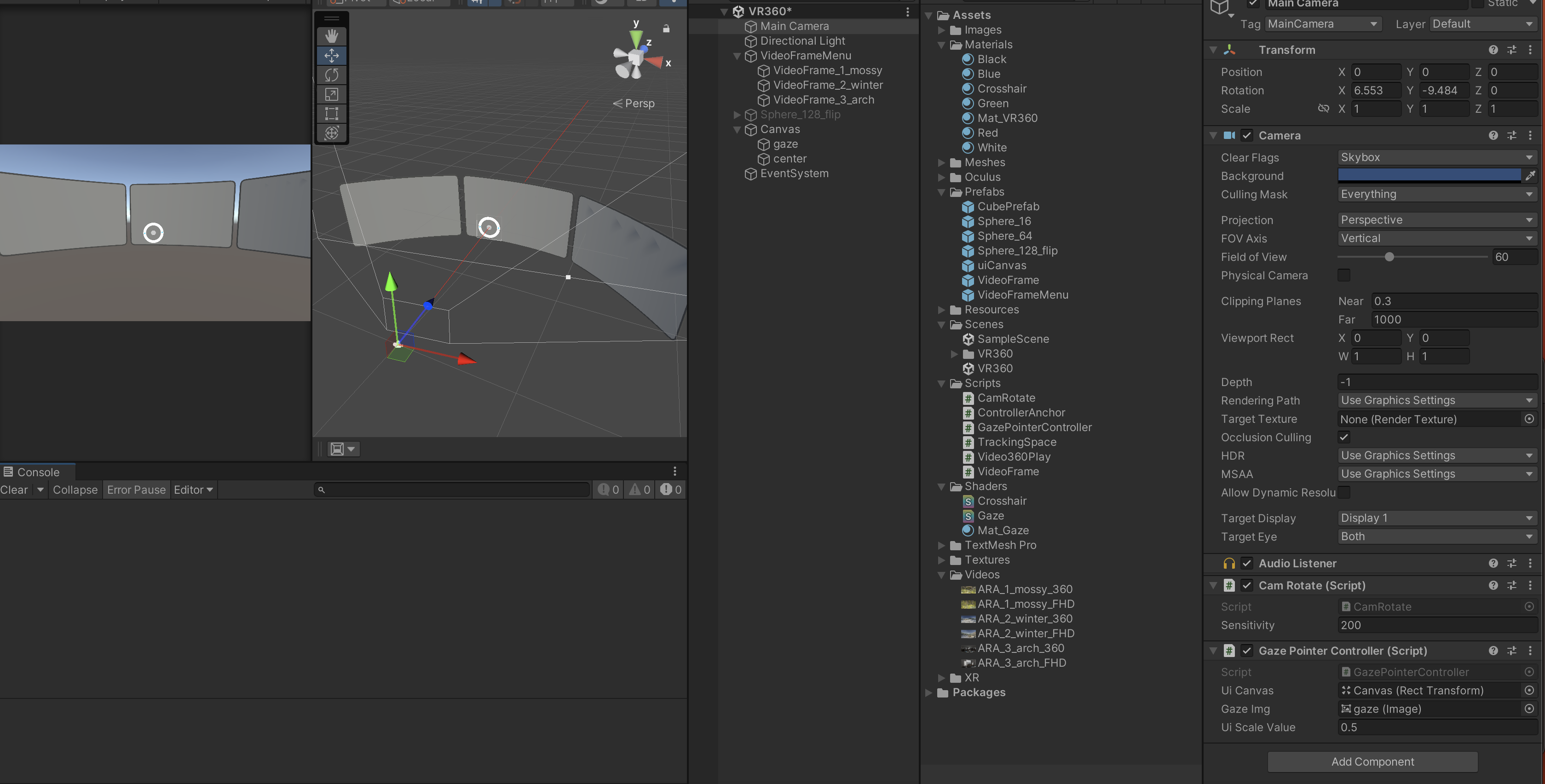Toggle the Error Pause button

(x=136, y=490)
